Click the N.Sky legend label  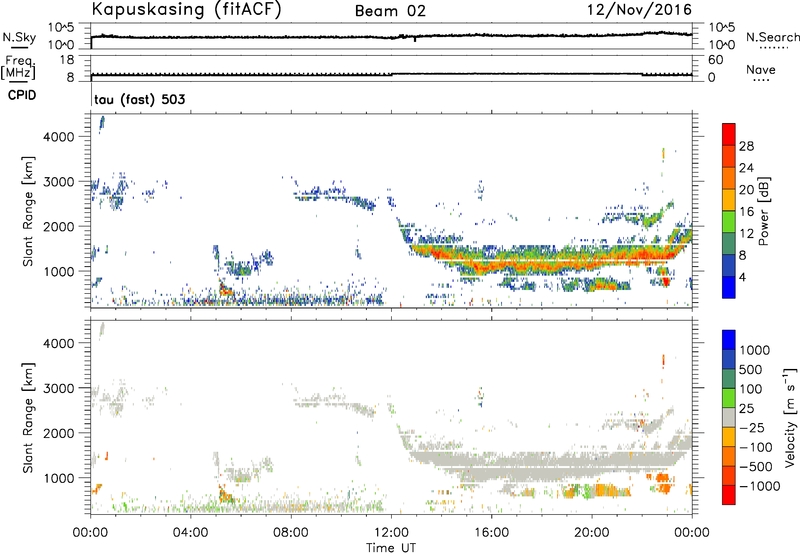coord(19,37)
